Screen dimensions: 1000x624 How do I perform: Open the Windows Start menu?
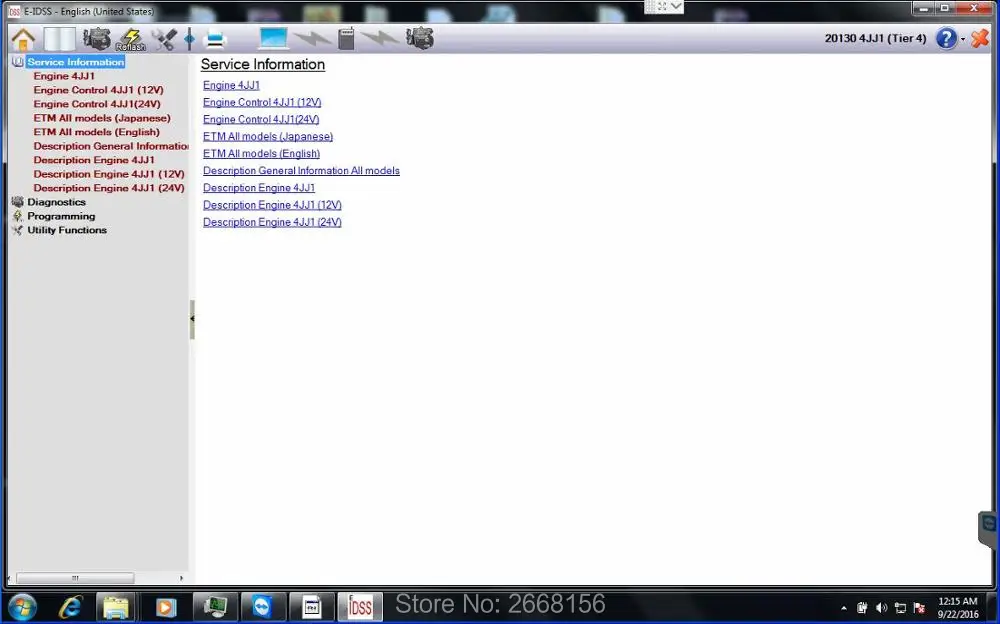(x=22, y=607)
